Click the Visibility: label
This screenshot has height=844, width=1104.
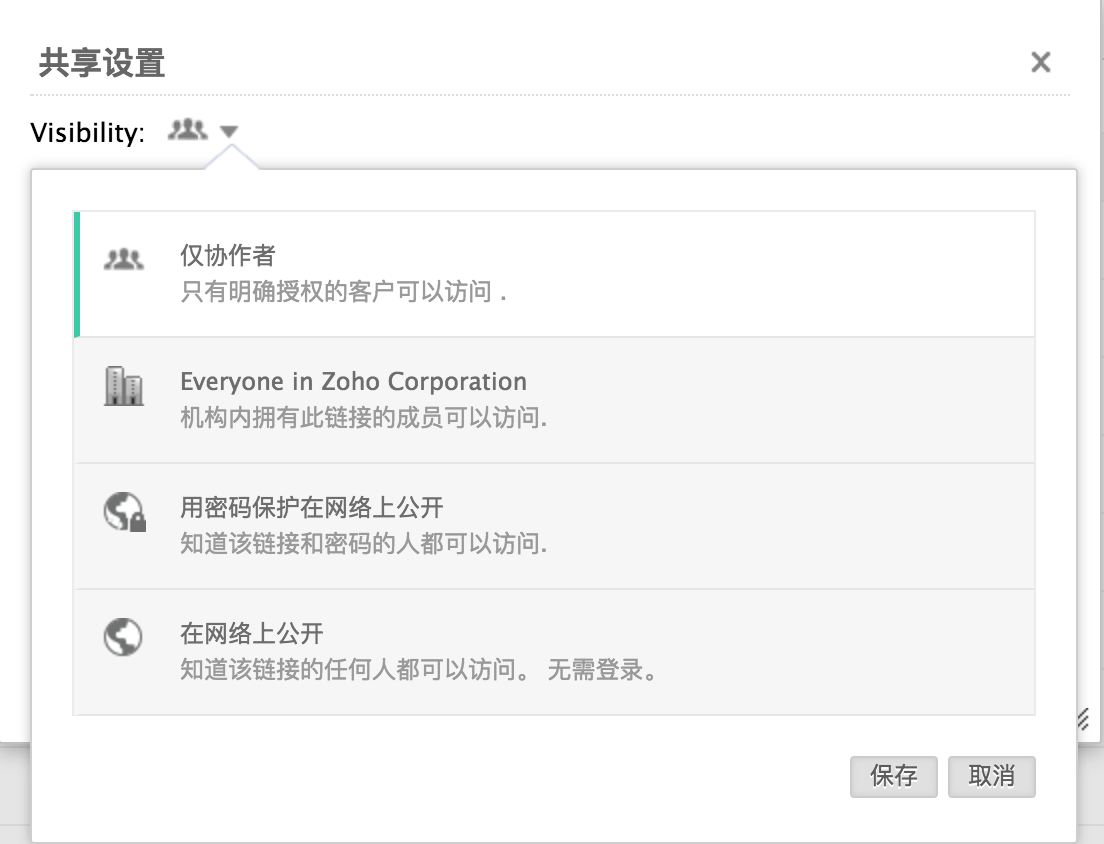(88, 132)
